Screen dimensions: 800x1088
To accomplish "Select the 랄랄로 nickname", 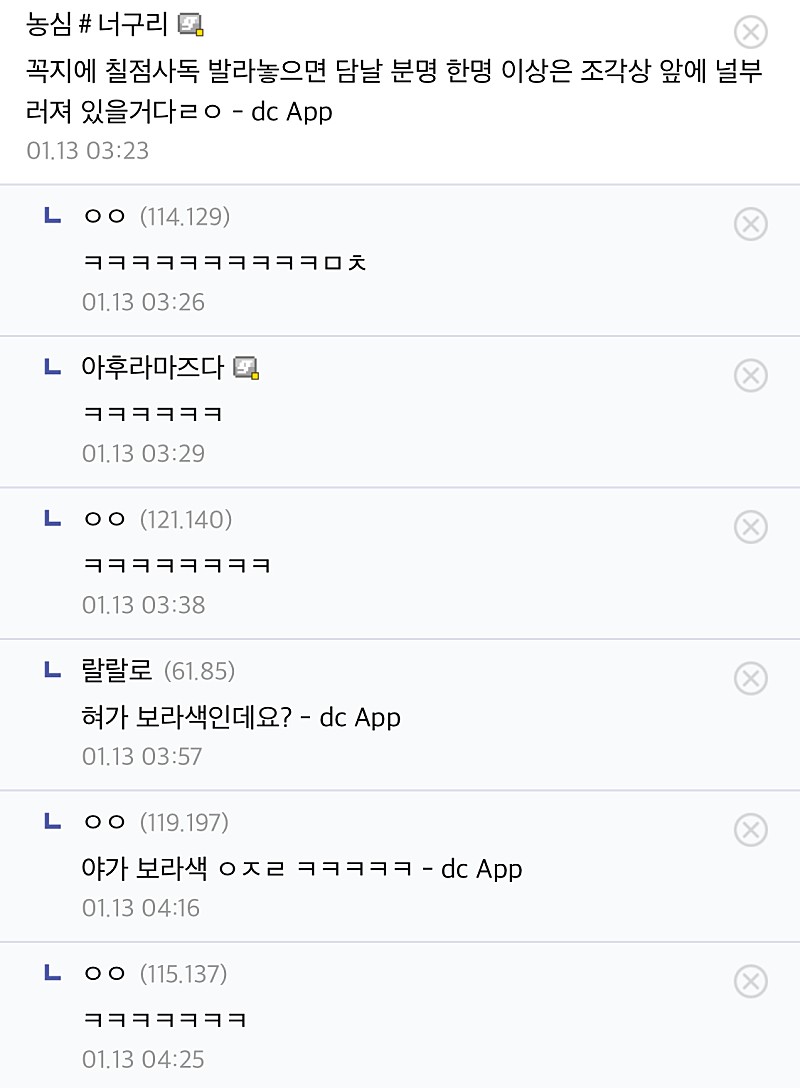I will [117, 671].
